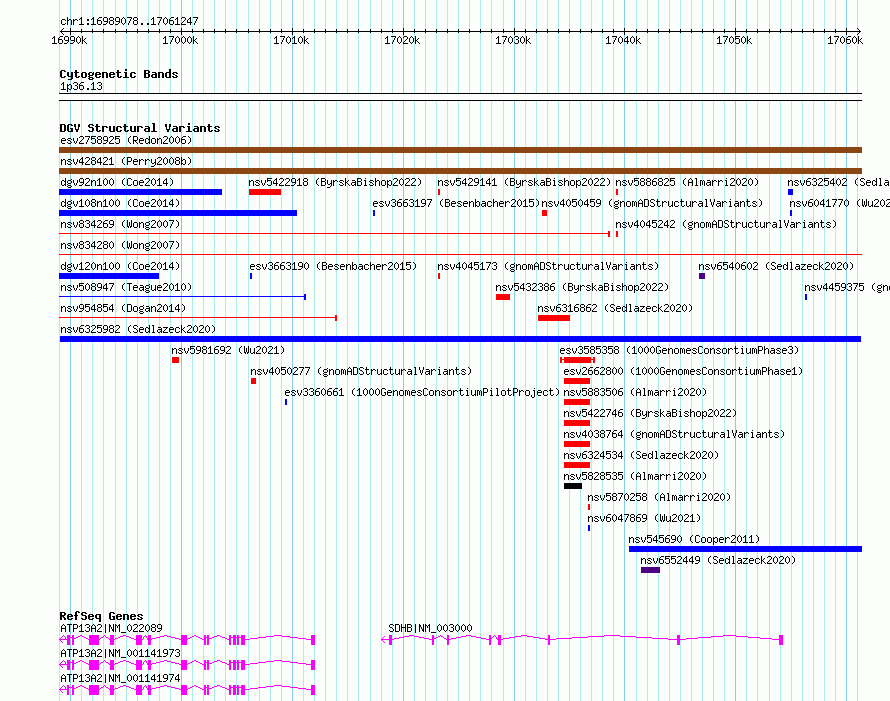The height and width of the screenshot is (701, 890).
Task: Open nsv4050459 (gnomADStructuralVariants) label
Action: point(652,203)
